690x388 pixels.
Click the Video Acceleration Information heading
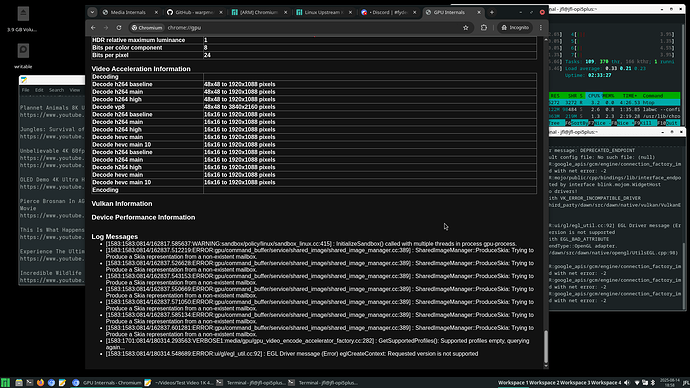coord(141,69)
